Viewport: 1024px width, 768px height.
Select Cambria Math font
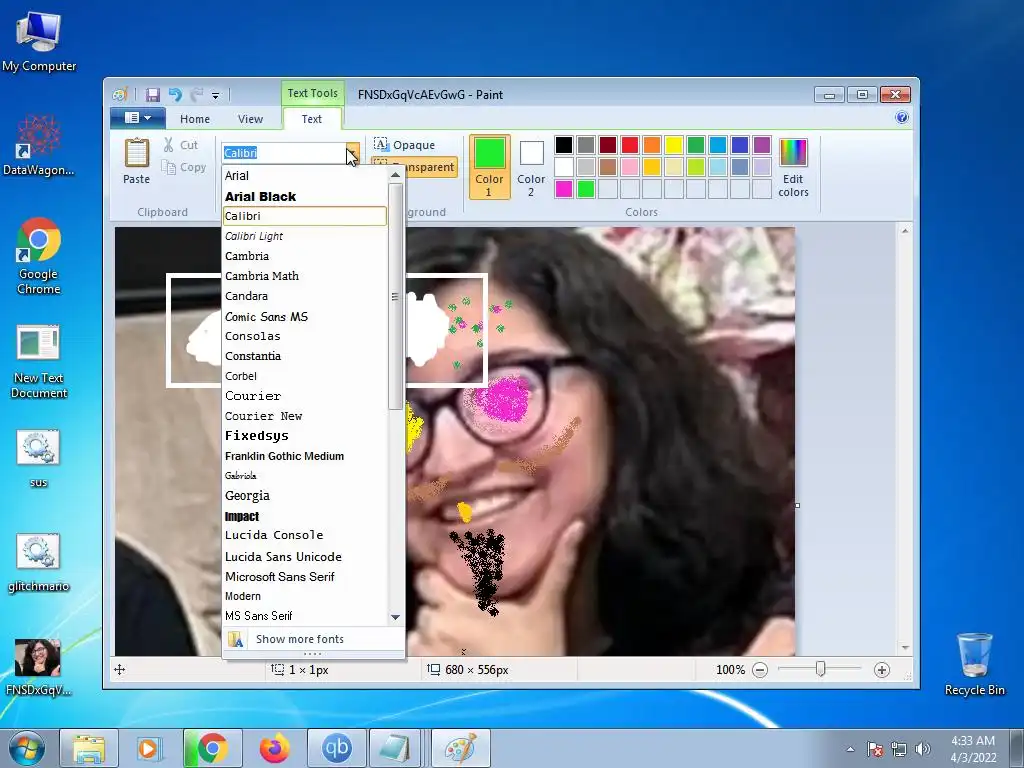click(305, 276)
